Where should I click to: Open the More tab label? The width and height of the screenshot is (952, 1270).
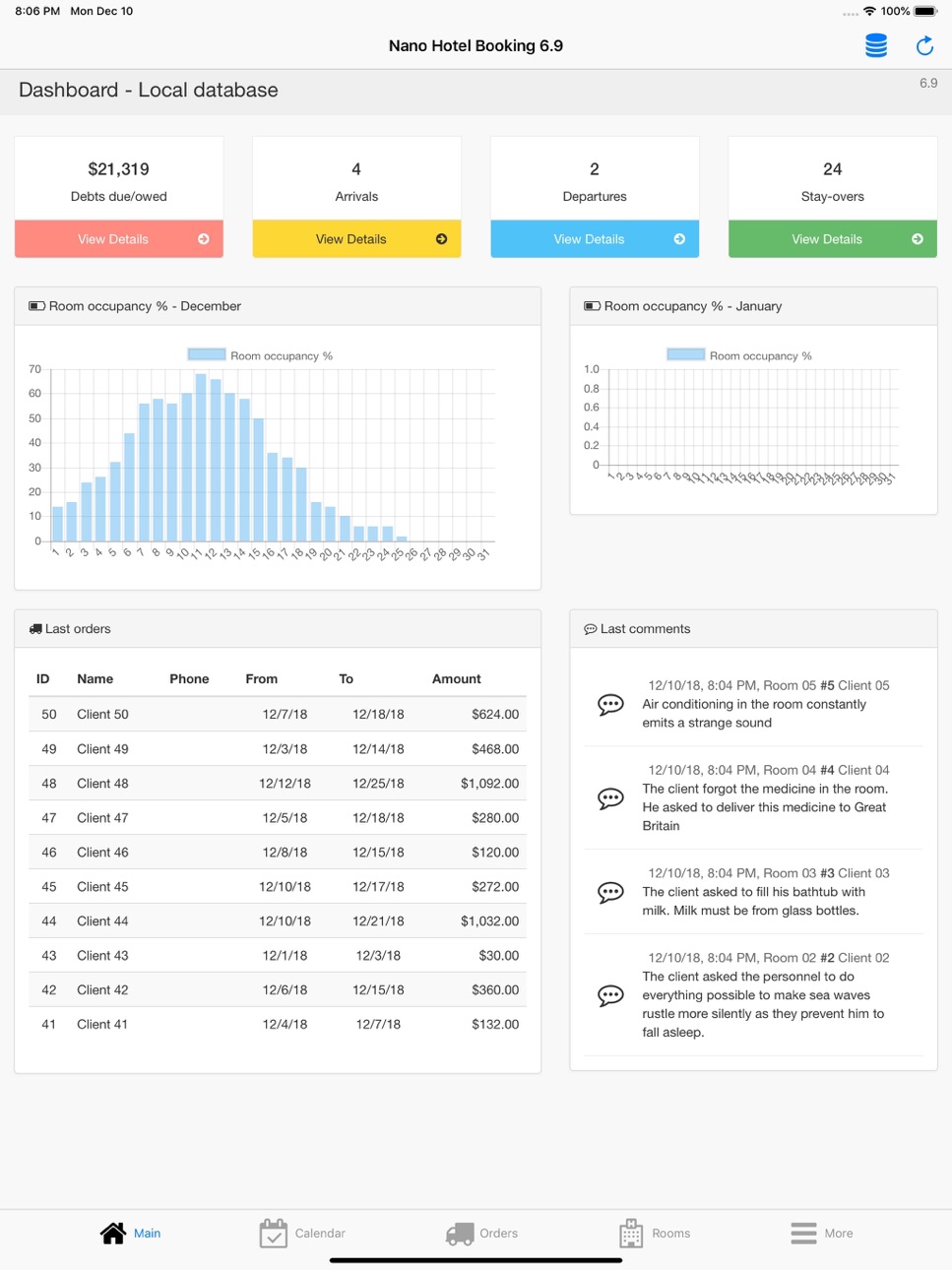coord(839,1234)
